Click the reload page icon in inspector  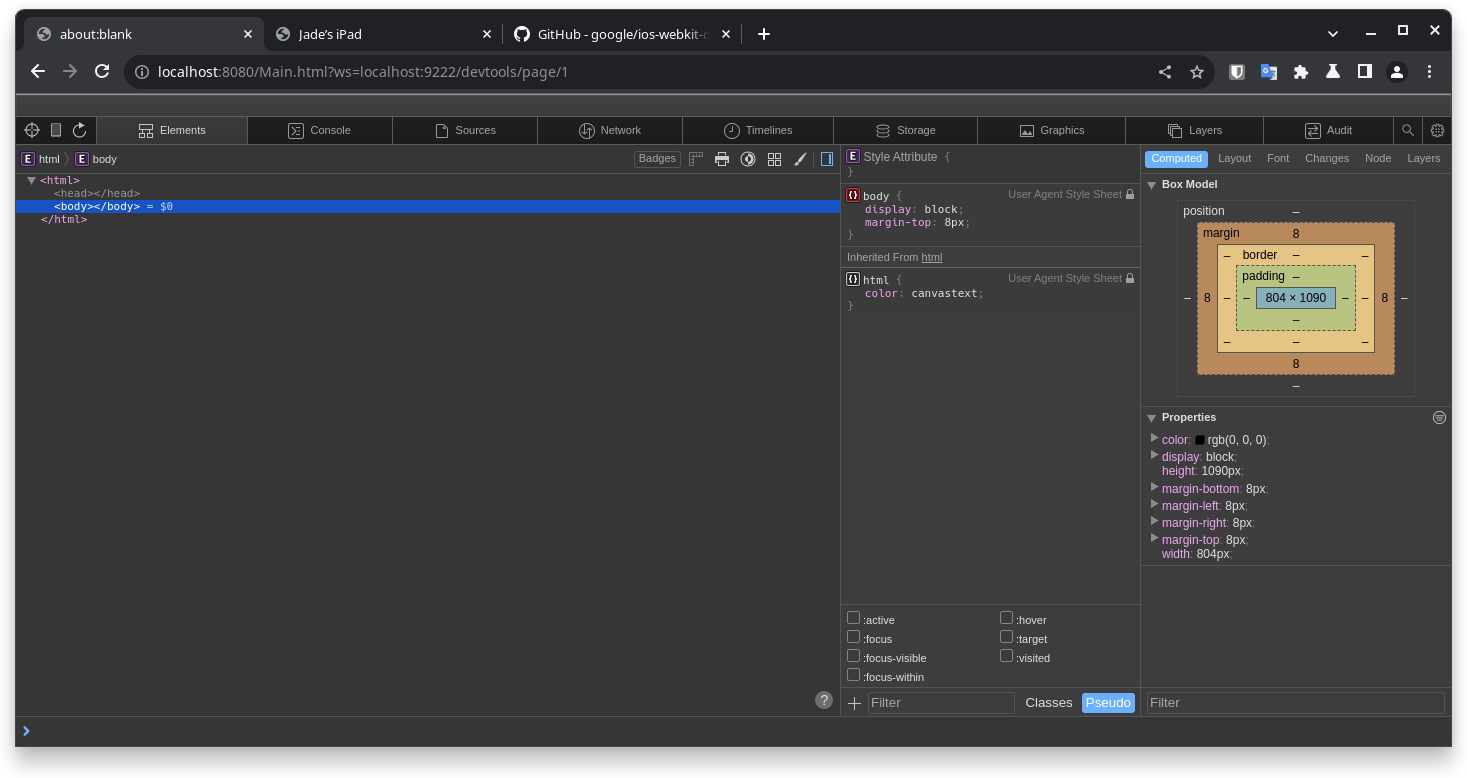(x=80, y=130)
